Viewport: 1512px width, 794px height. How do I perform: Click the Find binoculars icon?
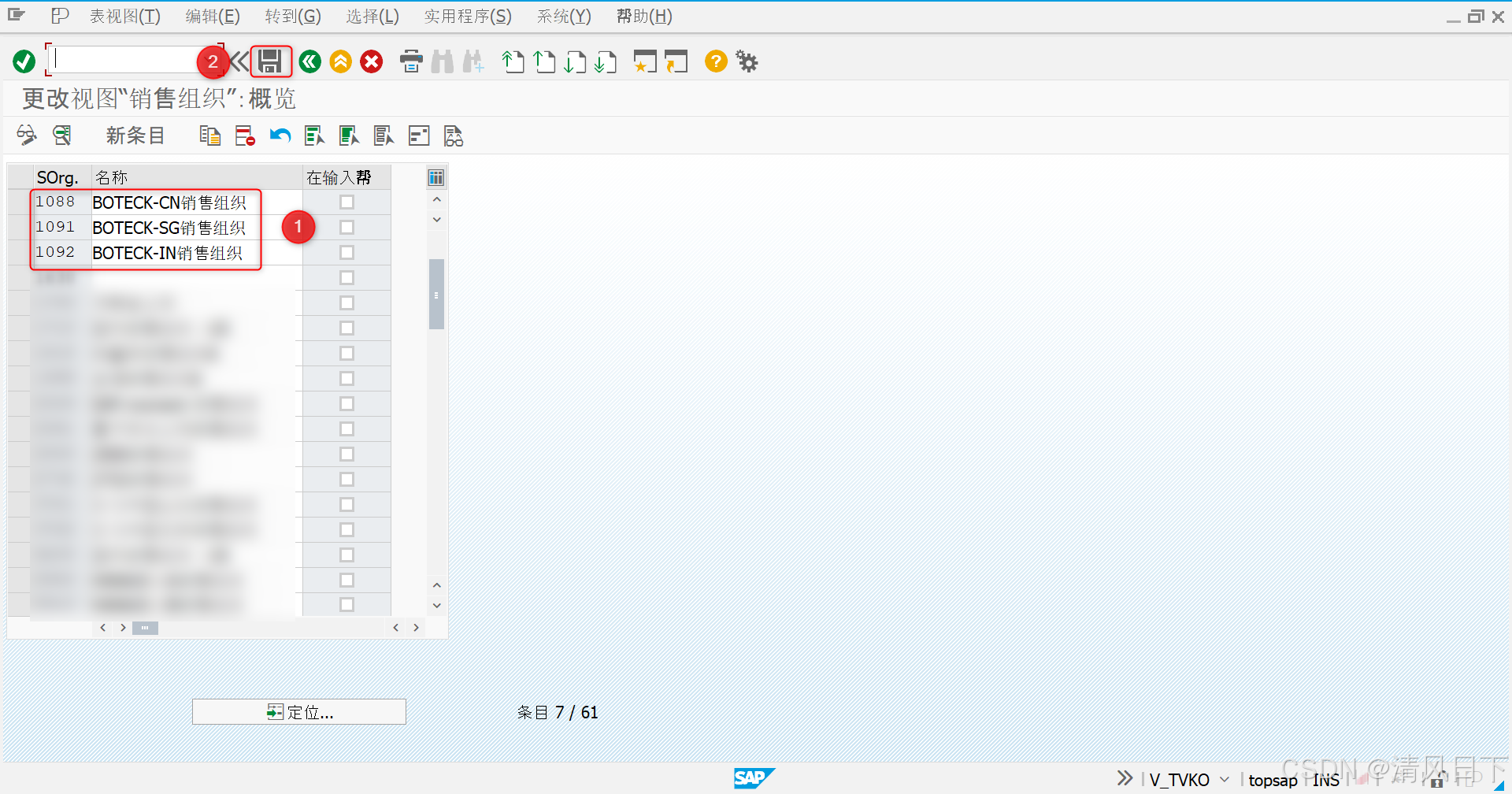[x=443, y=61]
